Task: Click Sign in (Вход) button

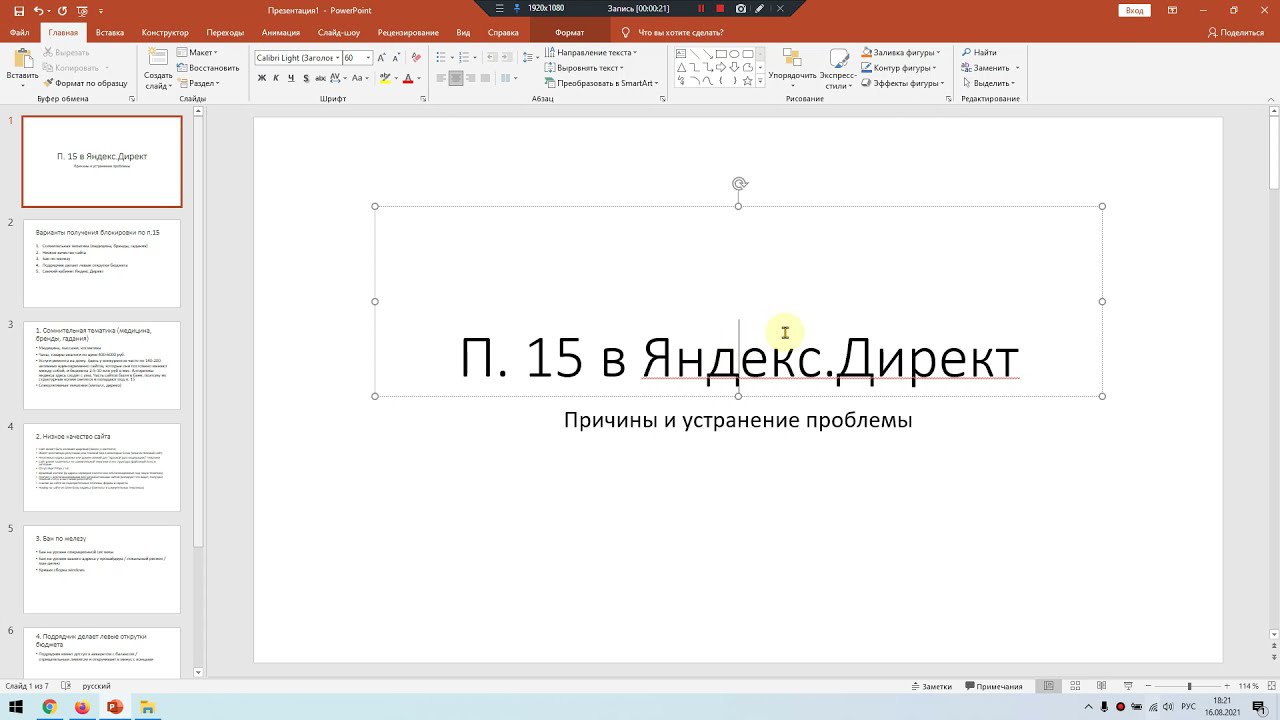Action: 1134,10
